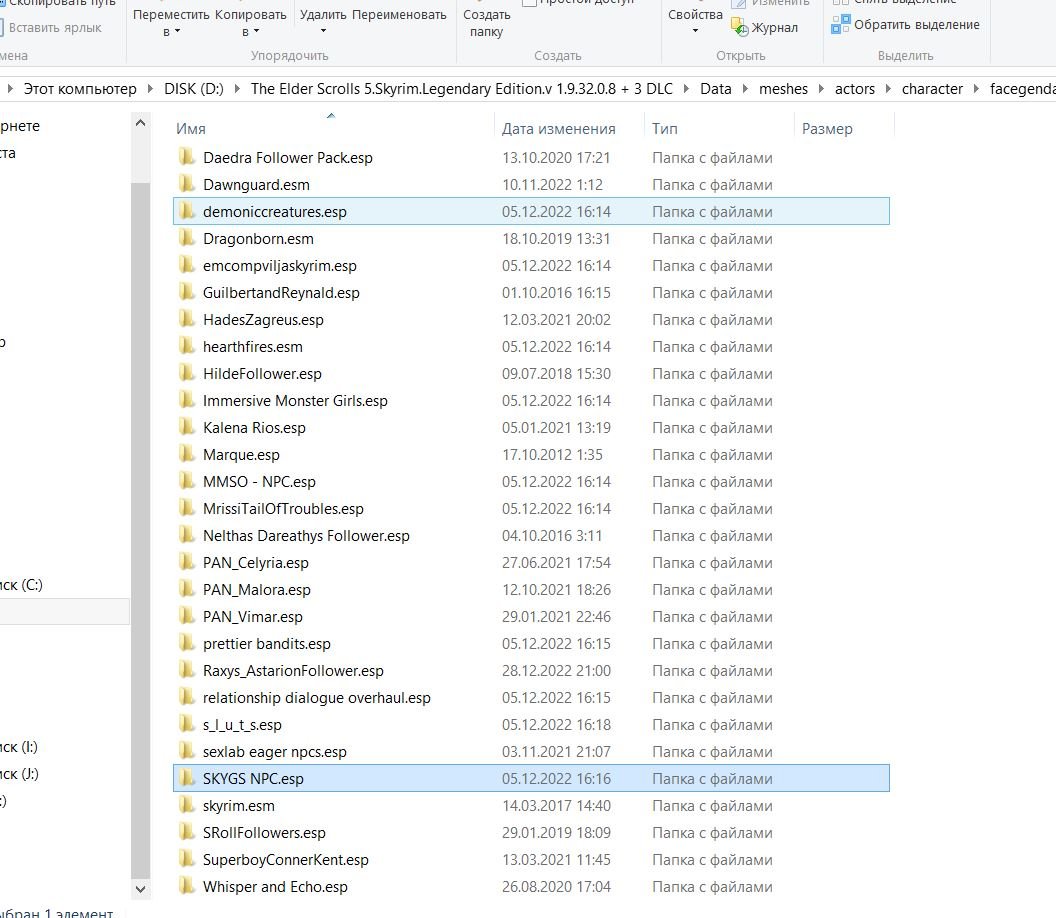1056x918 pixels.
Task: Click Переименовать in the ribbon
Action: pos(399,15)
